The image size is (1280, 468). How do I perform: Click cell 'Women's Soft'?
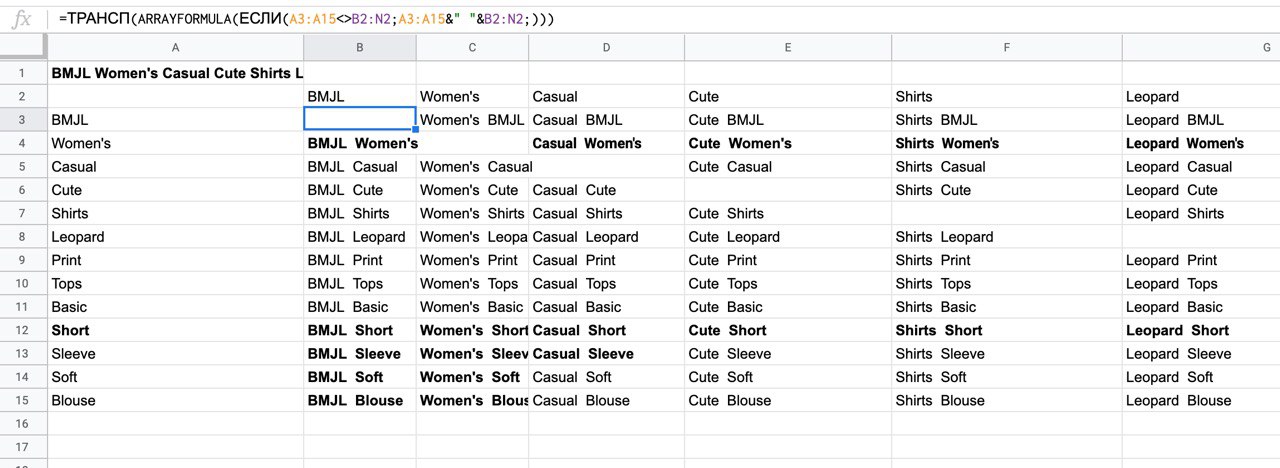click(x=472, y=377)
